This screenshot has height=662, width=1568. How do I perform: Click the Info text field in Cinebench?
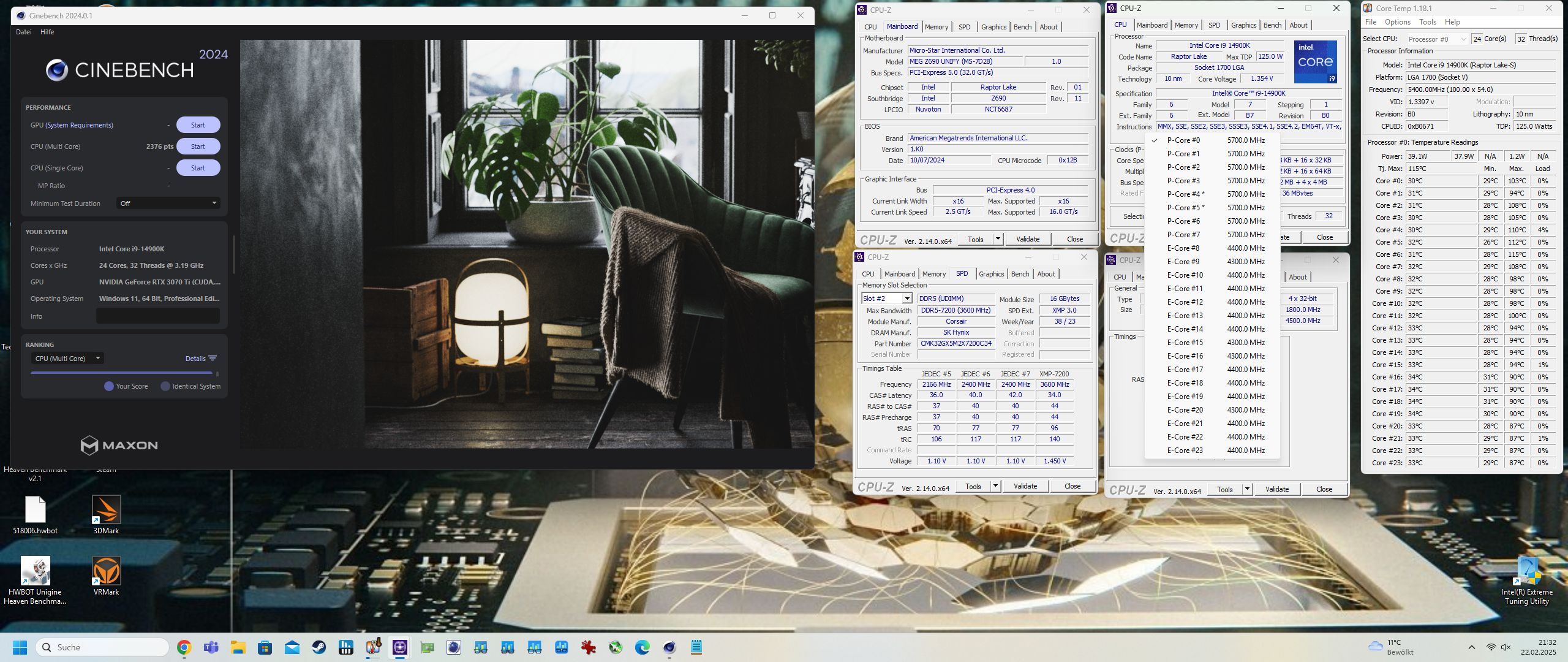[x=158, y=316]
